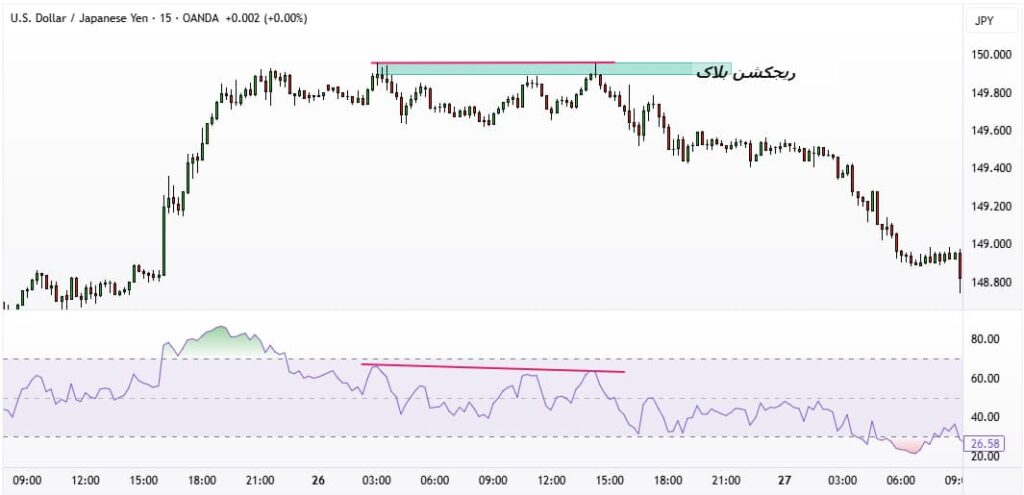The width and height of the screenshot is (1024, 495).
Task: Select the teal rectangle zone on chart
Action: [550, 69]
